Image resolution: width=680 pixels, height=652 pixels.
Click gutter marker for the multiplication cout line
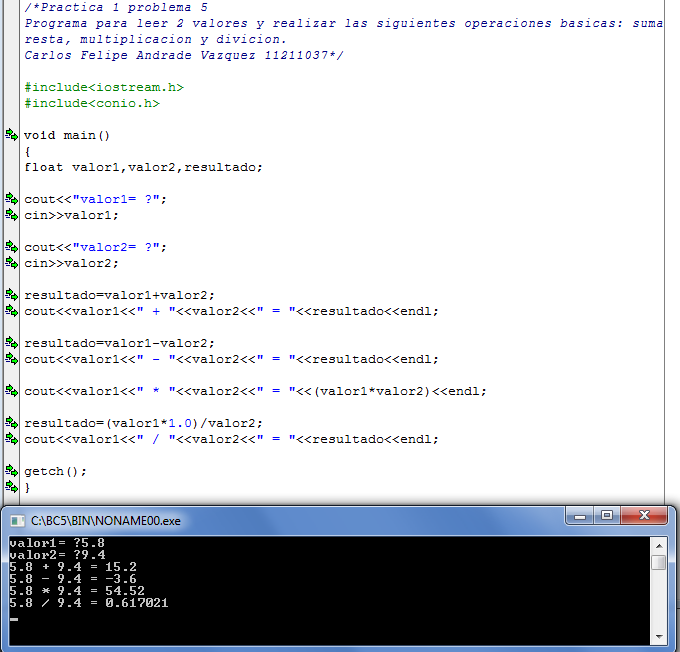pyautogui.click(x=12, y=391)
